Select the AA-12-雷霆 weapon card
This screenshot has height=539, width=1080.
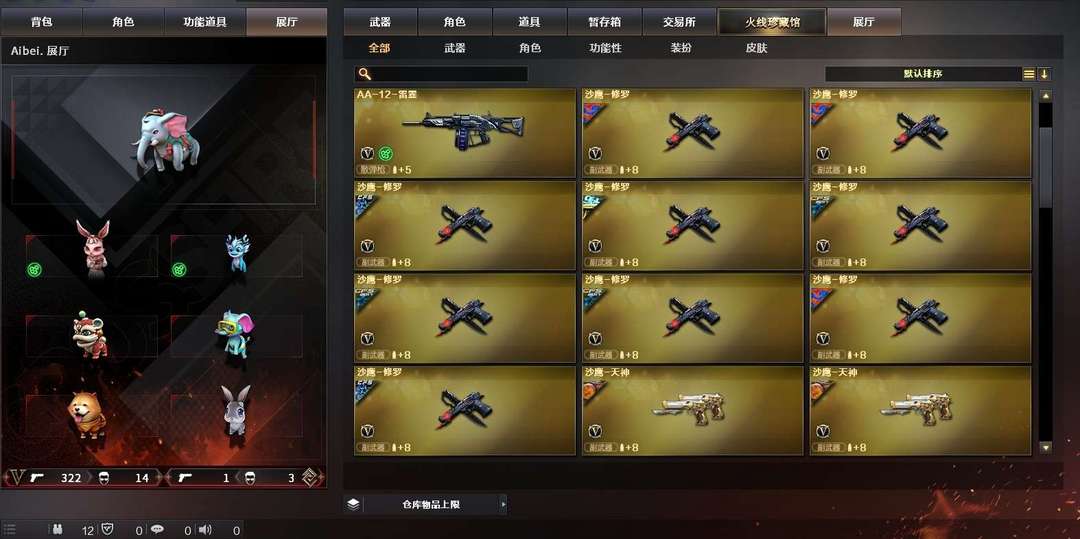[465, 132]
